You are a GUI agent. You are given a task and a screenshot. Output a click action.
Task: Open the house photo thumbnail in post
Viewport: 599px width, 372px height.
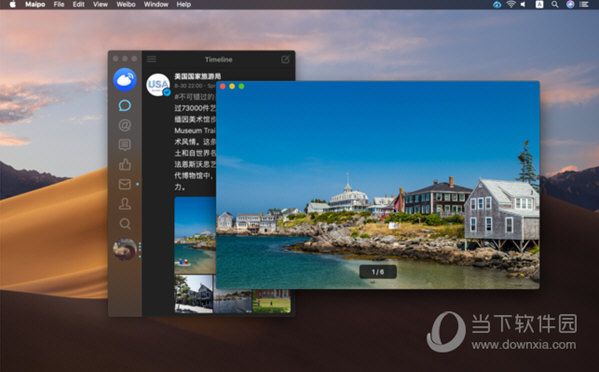click(194, 294)
